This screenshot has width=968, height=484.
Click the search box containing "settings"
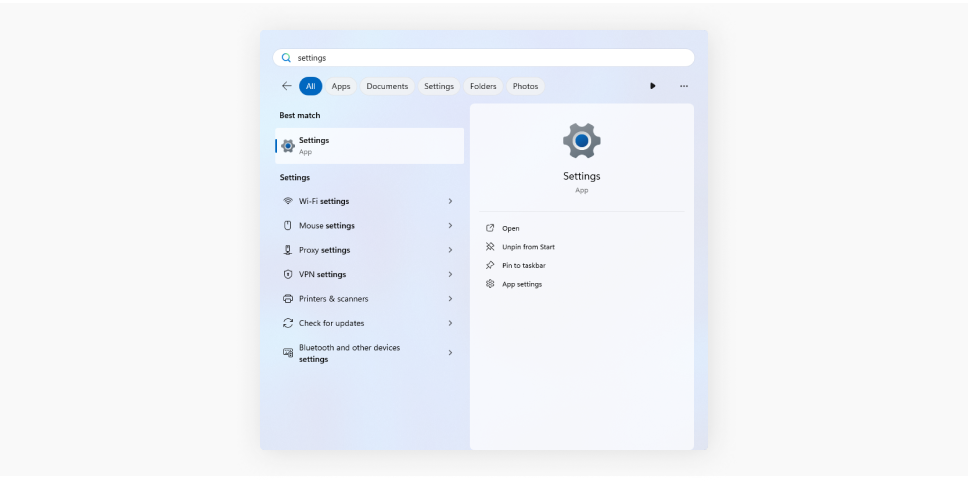[x=483, y=57]
